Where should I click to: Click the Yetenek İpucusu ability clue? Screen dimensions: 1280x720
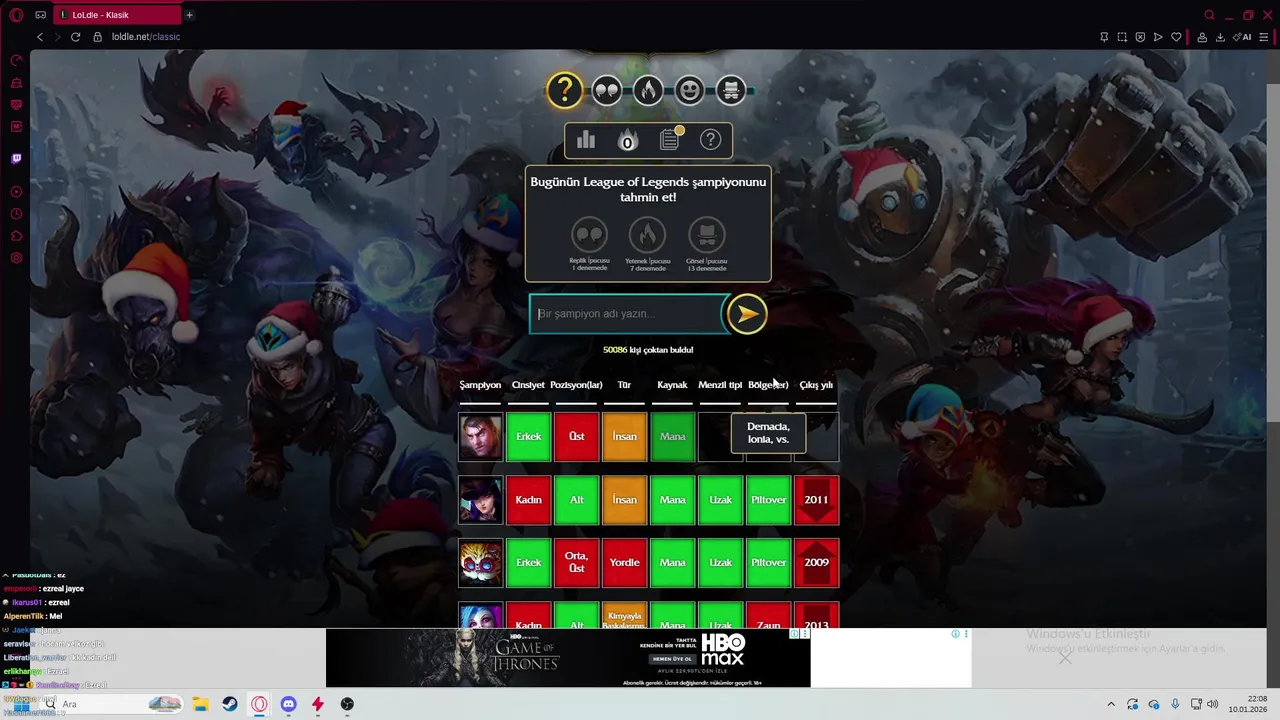point(647,244)
